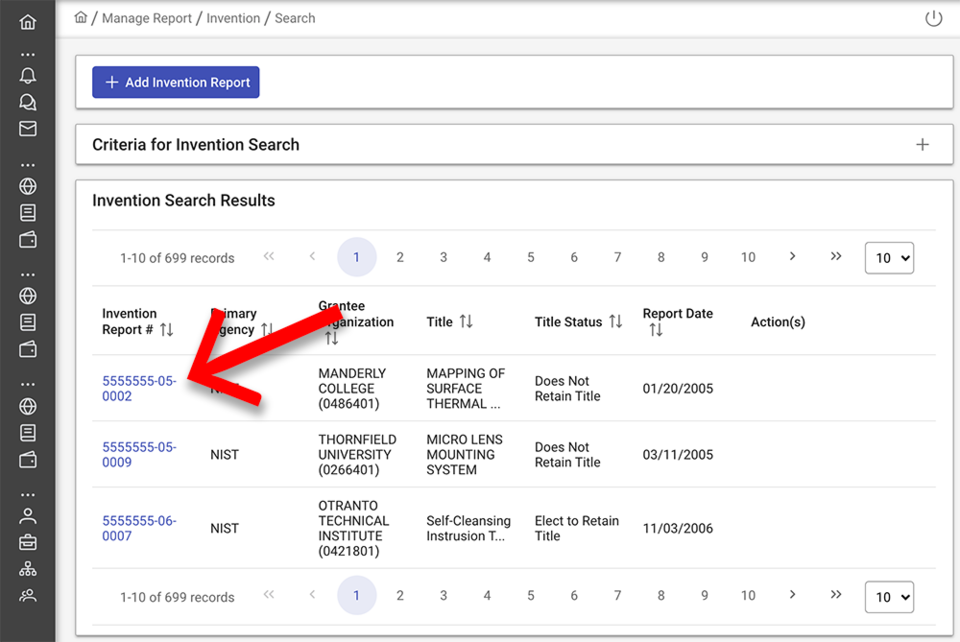The image size is (960, 642).
Task: Click the power logout icon at top right
Action: pyautogui.click(x=933, y=17)
